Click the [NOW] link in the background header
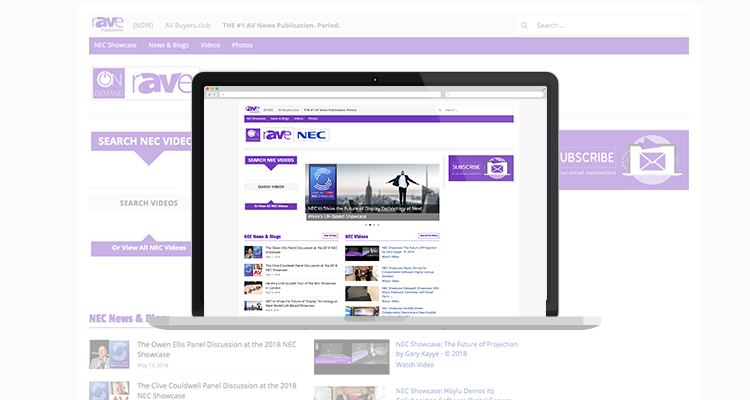The image size is (750, 400). point(143,25)
